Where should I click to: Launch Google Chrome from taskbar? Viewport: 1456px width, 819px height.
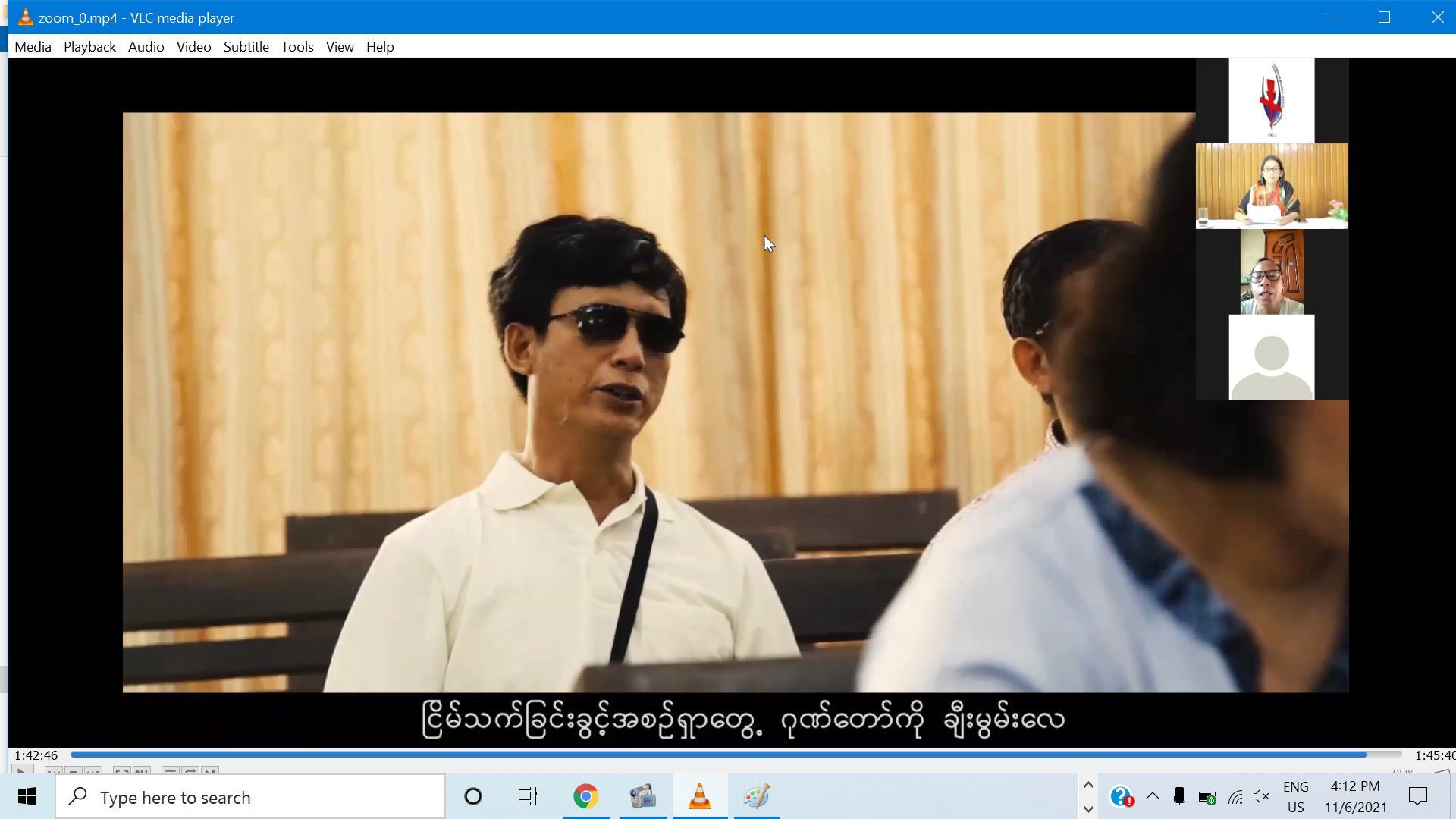(x=585, y=797)
